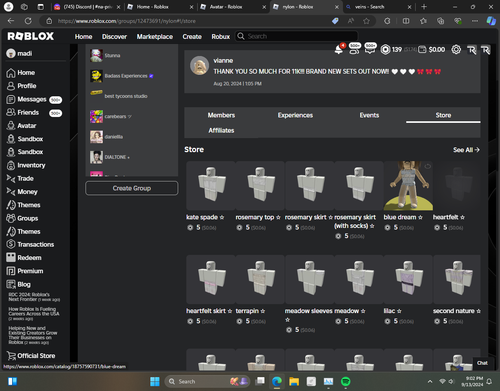Open the Profile sidebar icon
Screen dimensions: 500x391
coord(11,86)
